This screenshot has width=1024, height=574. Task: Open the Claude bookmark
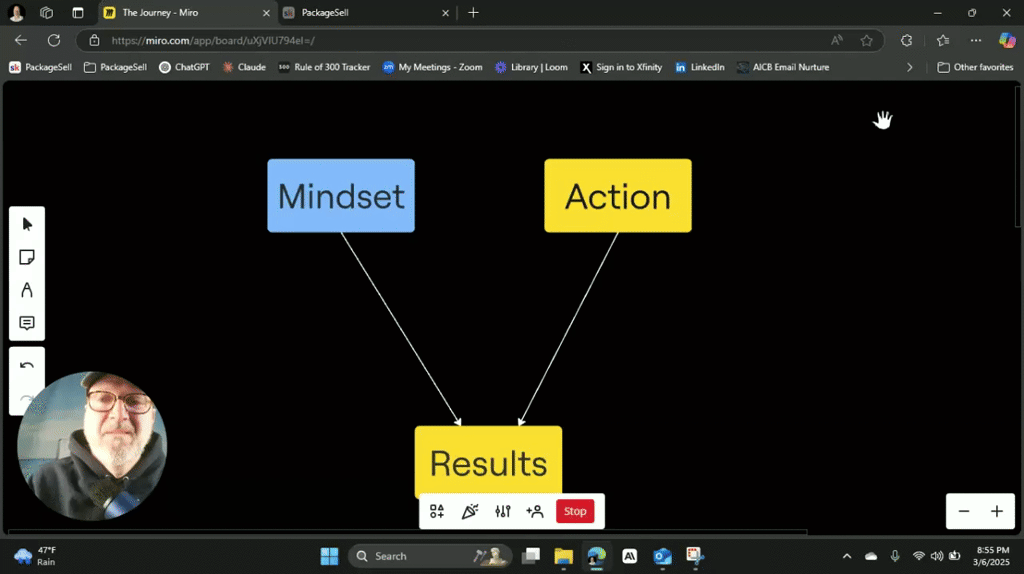pyautogui.click(x=244, y=67)
